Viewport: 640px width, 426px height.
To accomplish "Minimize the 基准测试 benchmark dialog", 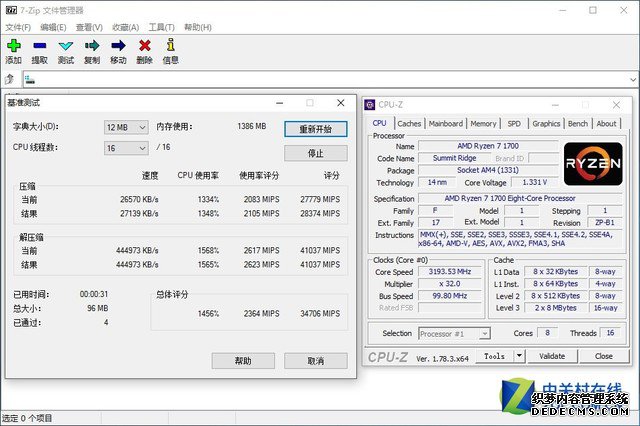I will click(280, 103).
